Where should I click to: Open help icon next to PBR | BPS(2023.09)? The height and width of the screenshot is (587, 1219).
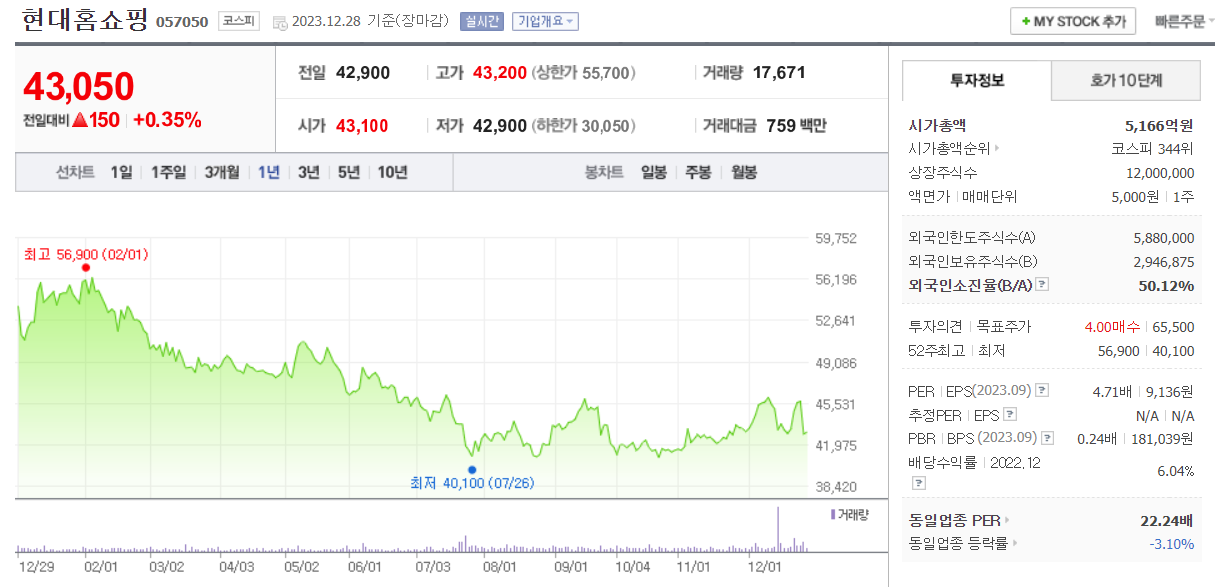click(1047, 438)
